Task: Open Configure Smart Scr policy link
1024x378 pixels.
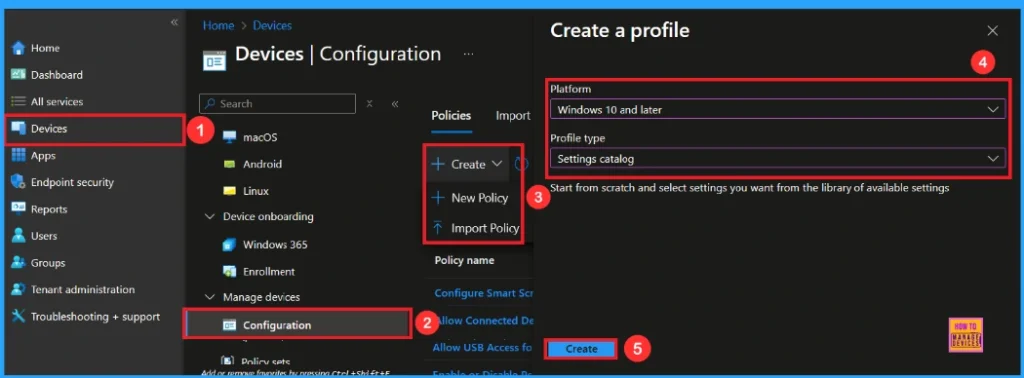Action: pyautogui.click(x=483, y=293)
